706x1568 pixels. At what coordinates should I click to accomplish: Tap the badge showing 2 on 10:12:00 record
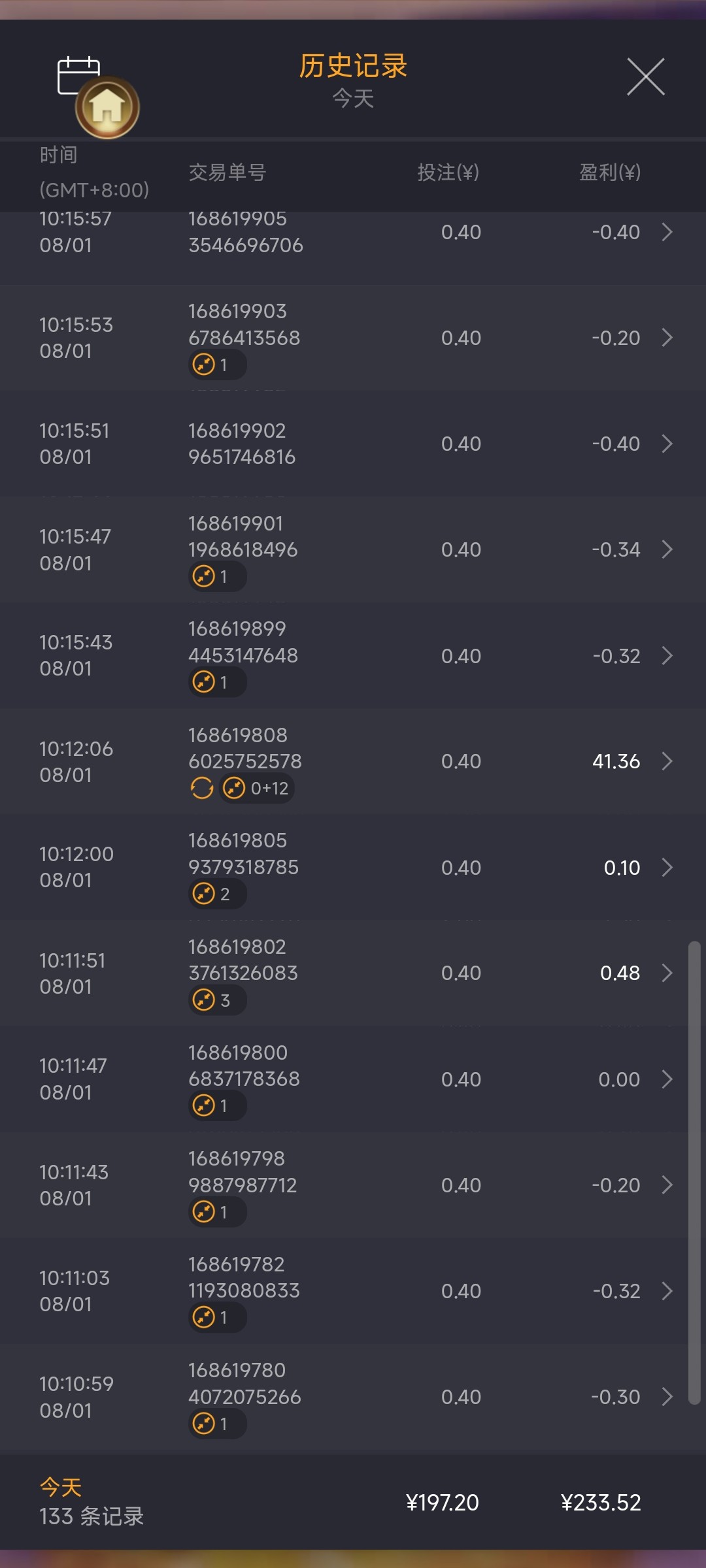point(217,894)
